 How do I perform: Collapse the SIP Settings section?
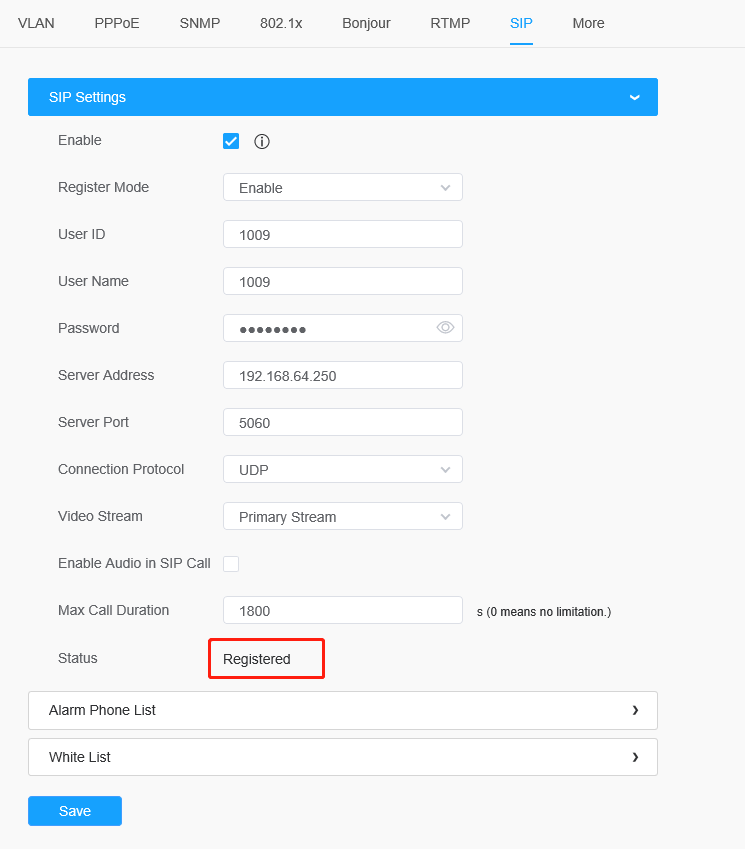(x=343, y=97)
